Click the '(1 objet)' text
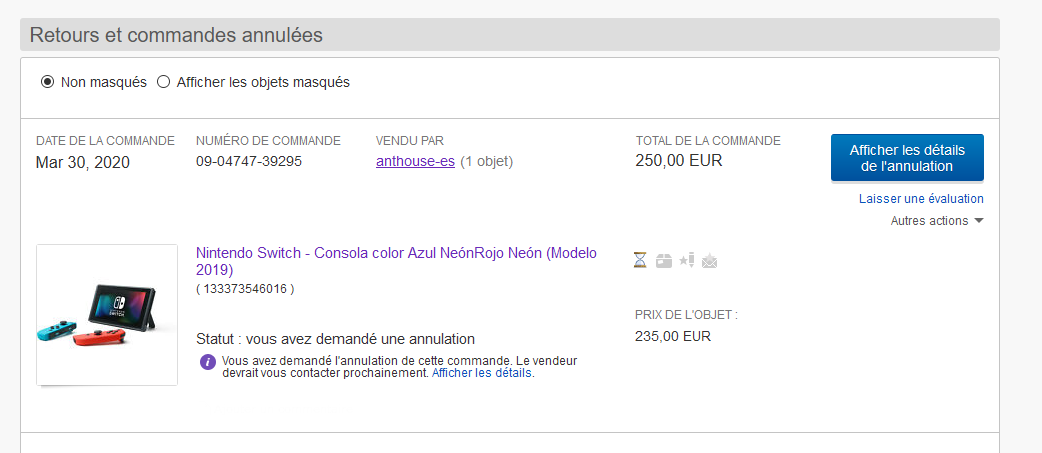 [x=486, y=161]
